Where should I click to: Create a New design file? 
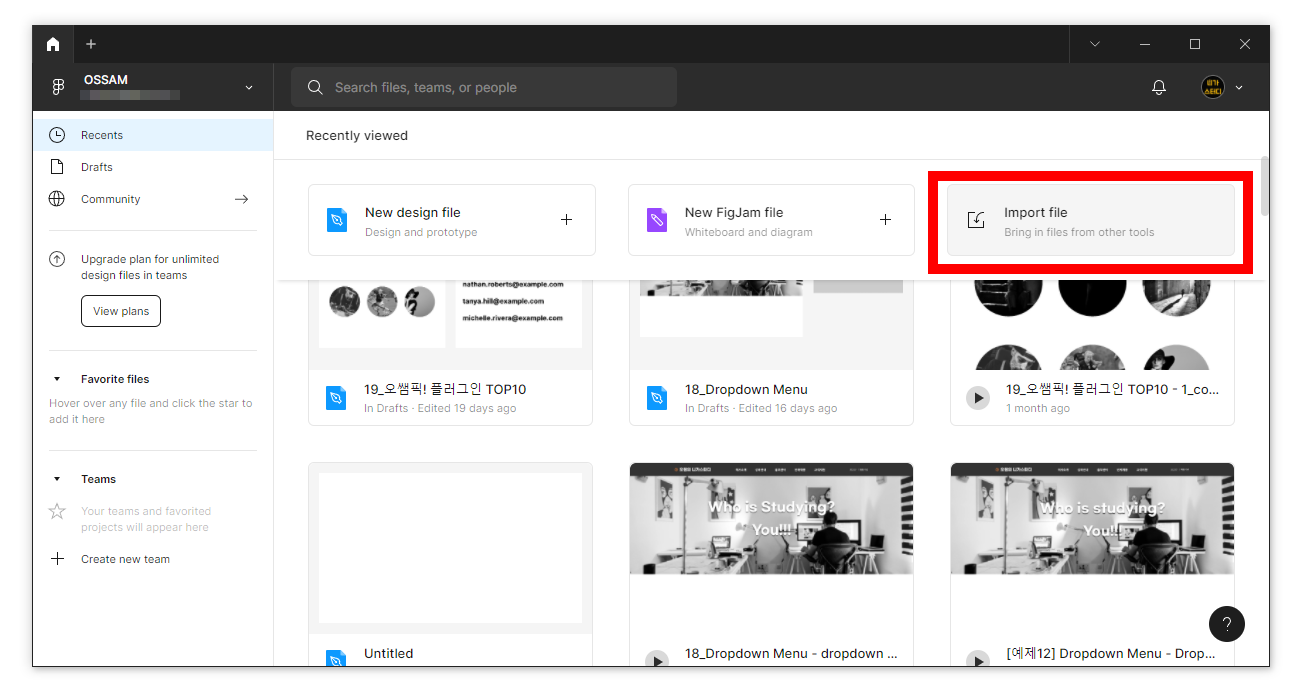click(x=452, y=220)
